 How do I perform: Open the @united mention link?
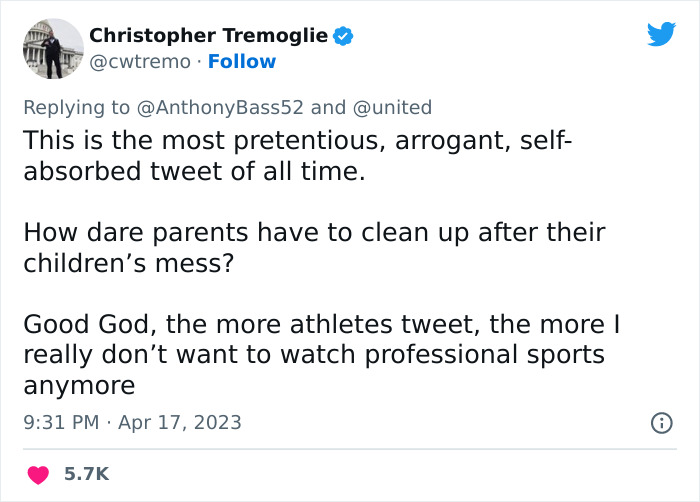click(395, 107)
